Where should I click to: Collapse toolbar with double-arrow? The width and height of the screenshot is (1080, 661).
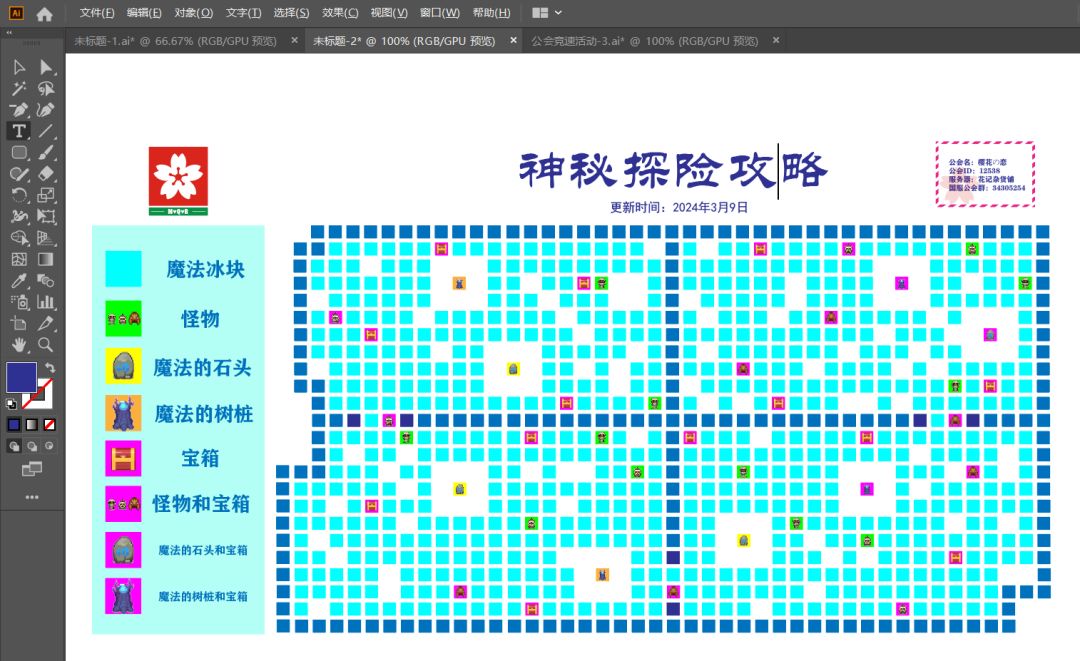point(9,32)
